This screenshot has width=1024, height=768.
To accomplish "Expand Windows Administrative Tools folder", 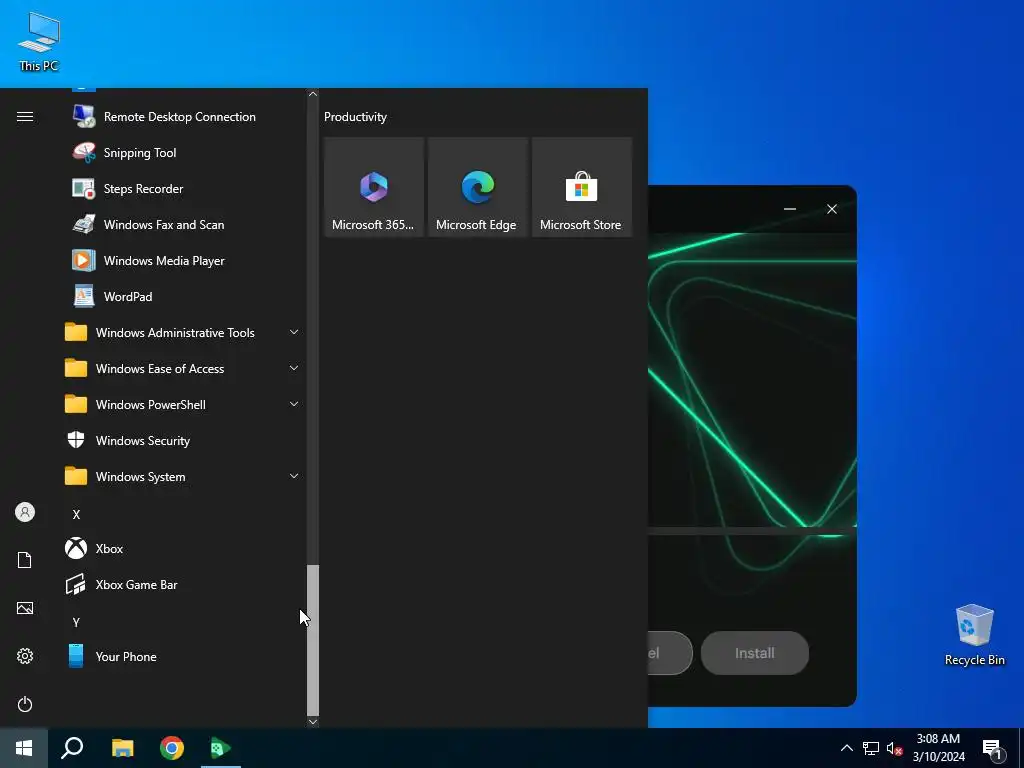I will coord(183,333).
